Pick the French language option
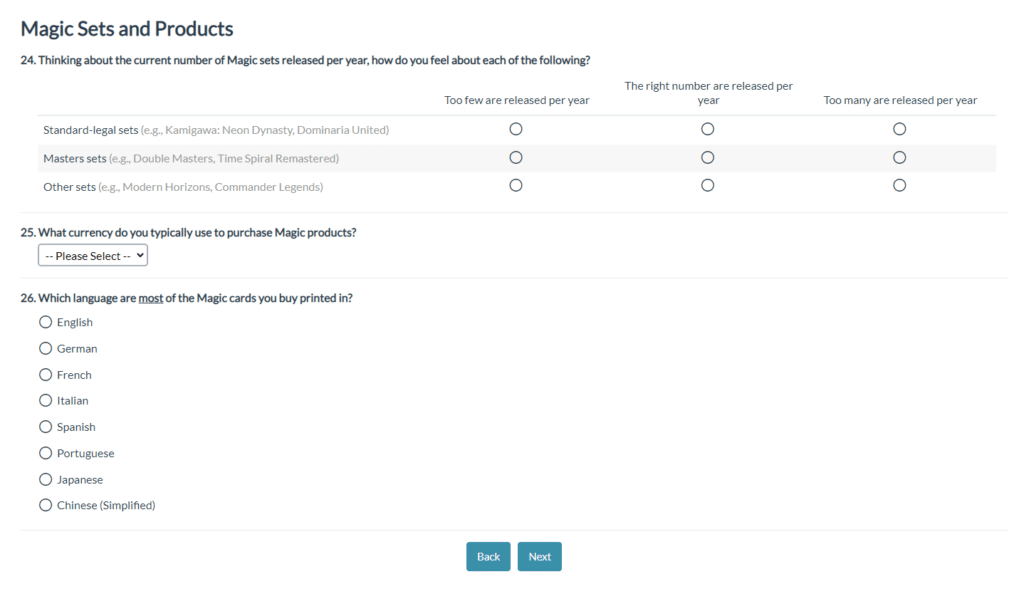The width and height of the screenshot is (1024, 589). (x=45, y=375)
